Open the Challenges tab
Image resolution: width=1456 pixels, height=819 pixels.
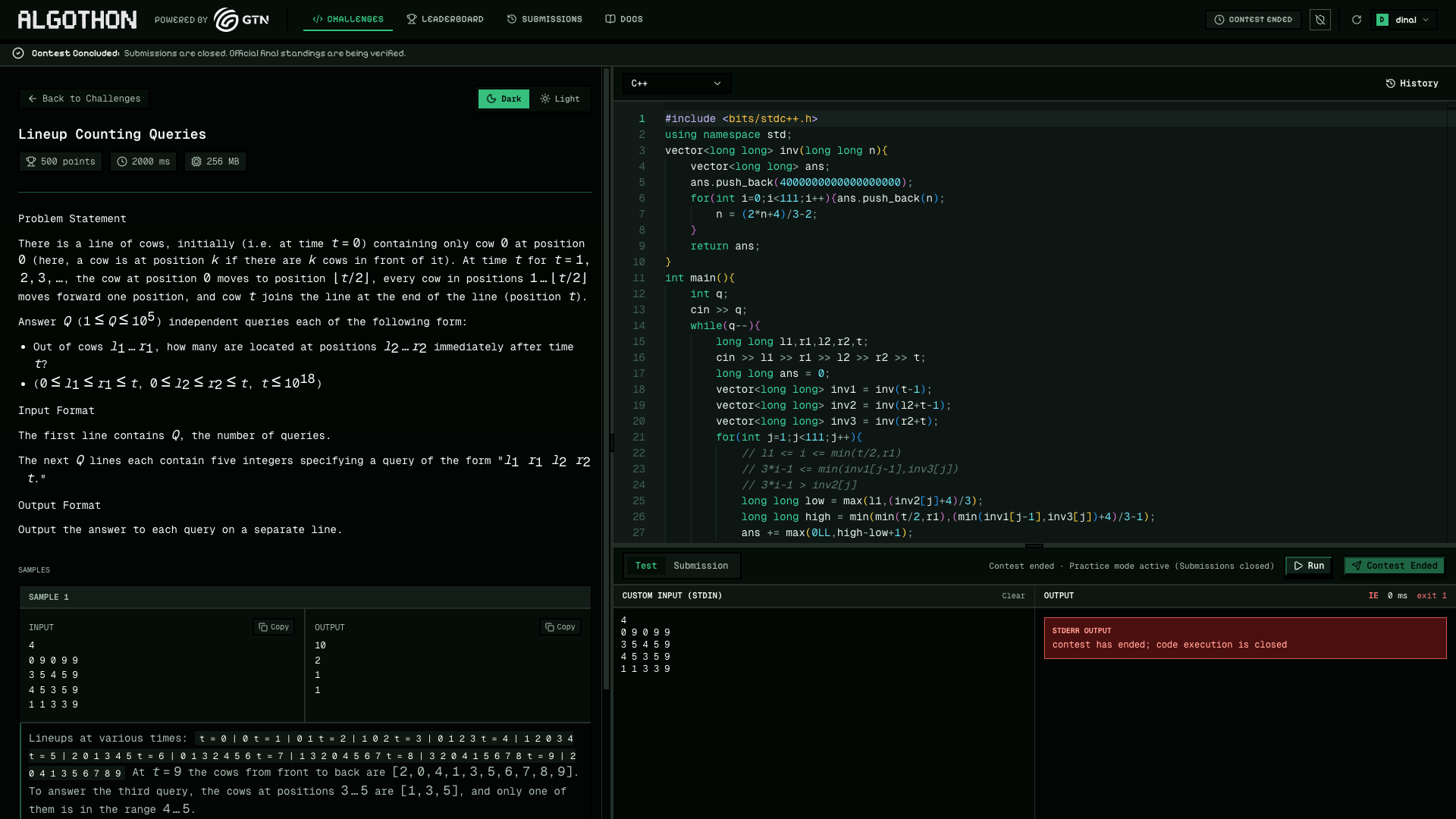[348, 19]
